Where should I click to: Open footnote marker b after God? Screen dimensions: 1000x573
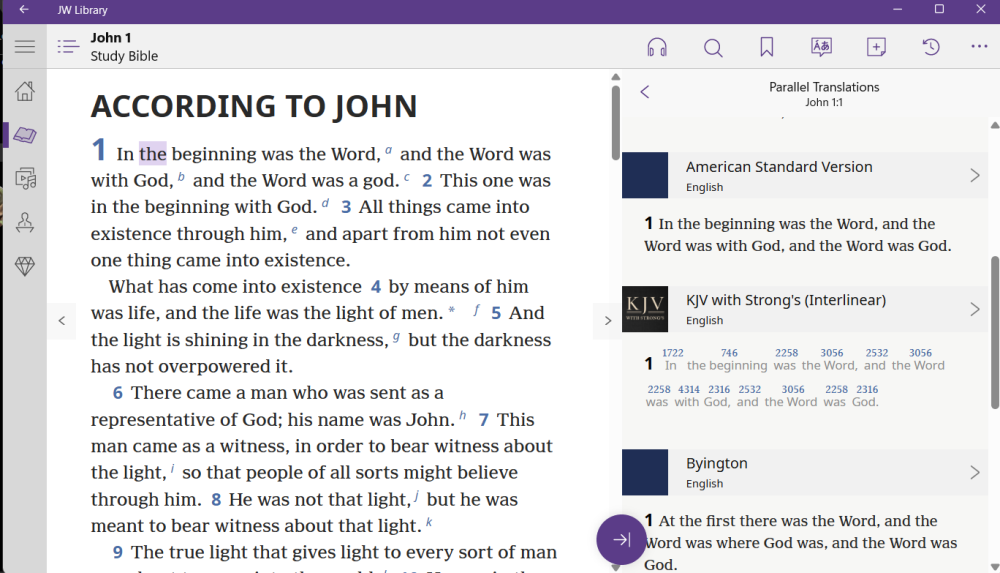tap(181, 177)
